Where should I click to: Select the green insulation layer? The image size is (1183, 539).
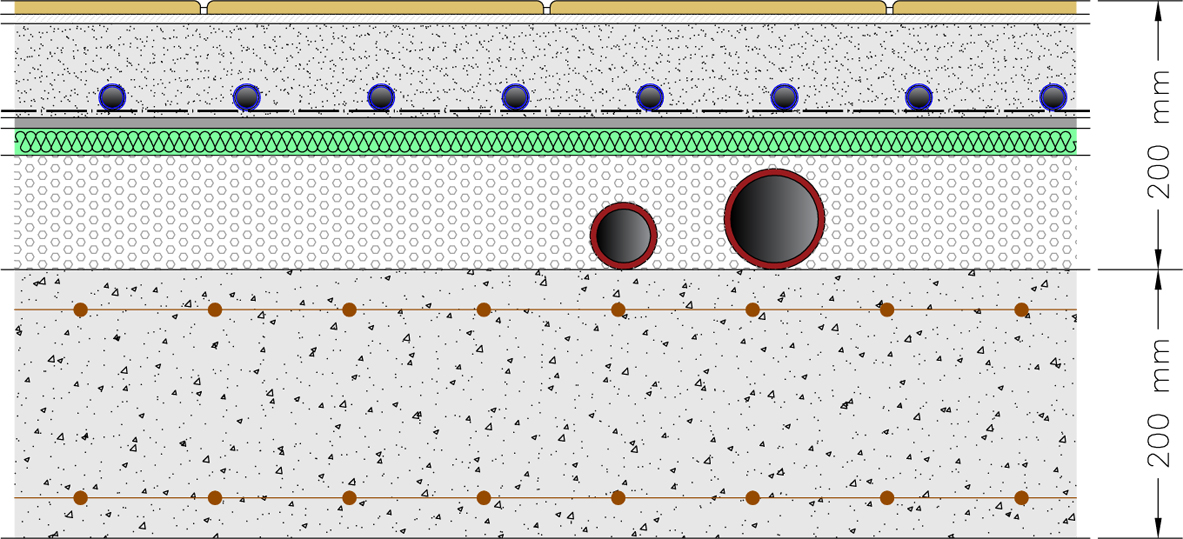point(545,140)
